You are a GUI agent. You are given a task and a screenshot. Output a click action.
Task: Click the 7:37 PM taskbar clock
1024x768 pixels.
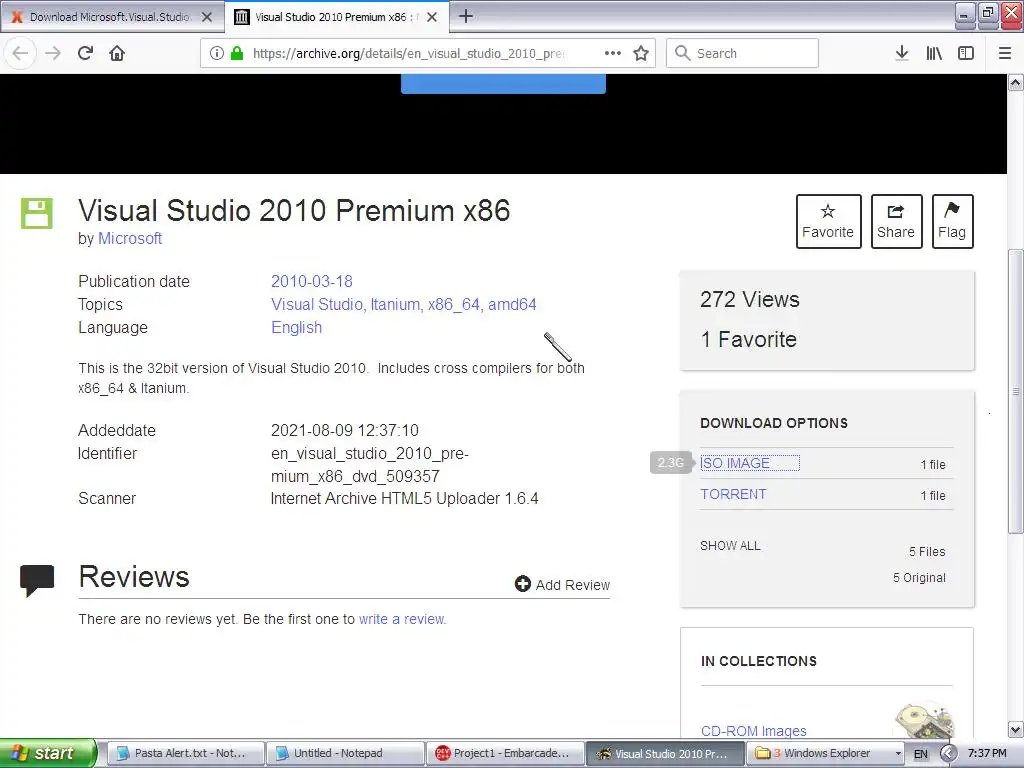tap(987, 753)
